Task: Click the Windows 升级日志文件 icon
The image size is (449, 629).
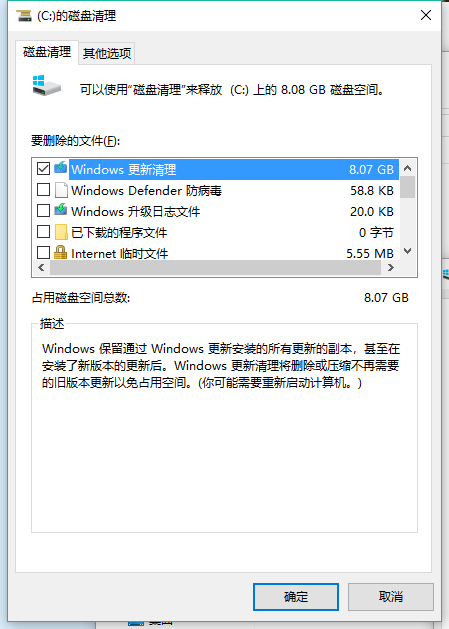Action: click(61, 210)
